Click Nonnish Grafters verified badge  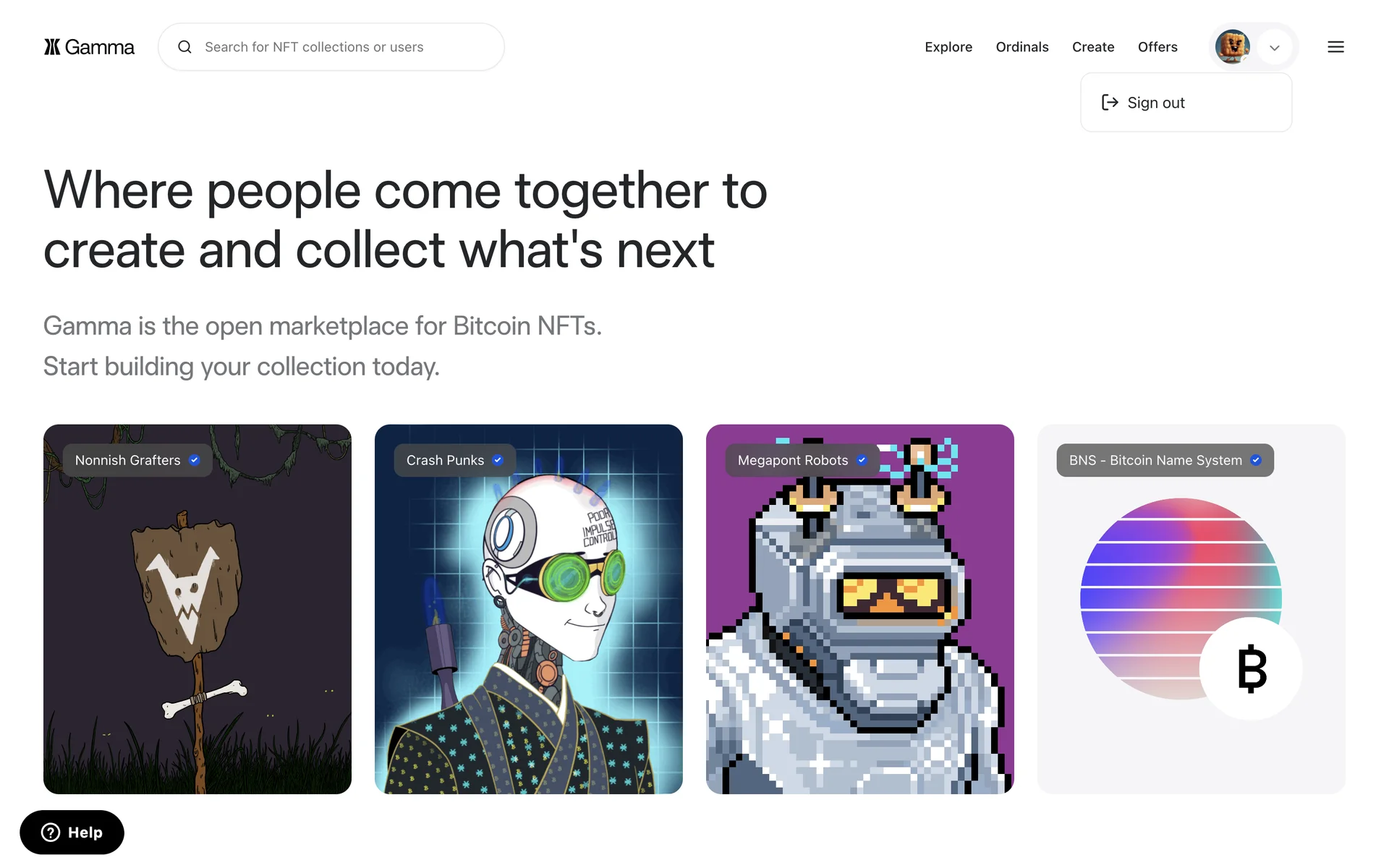pyautogui.click(x=195, y=460)
